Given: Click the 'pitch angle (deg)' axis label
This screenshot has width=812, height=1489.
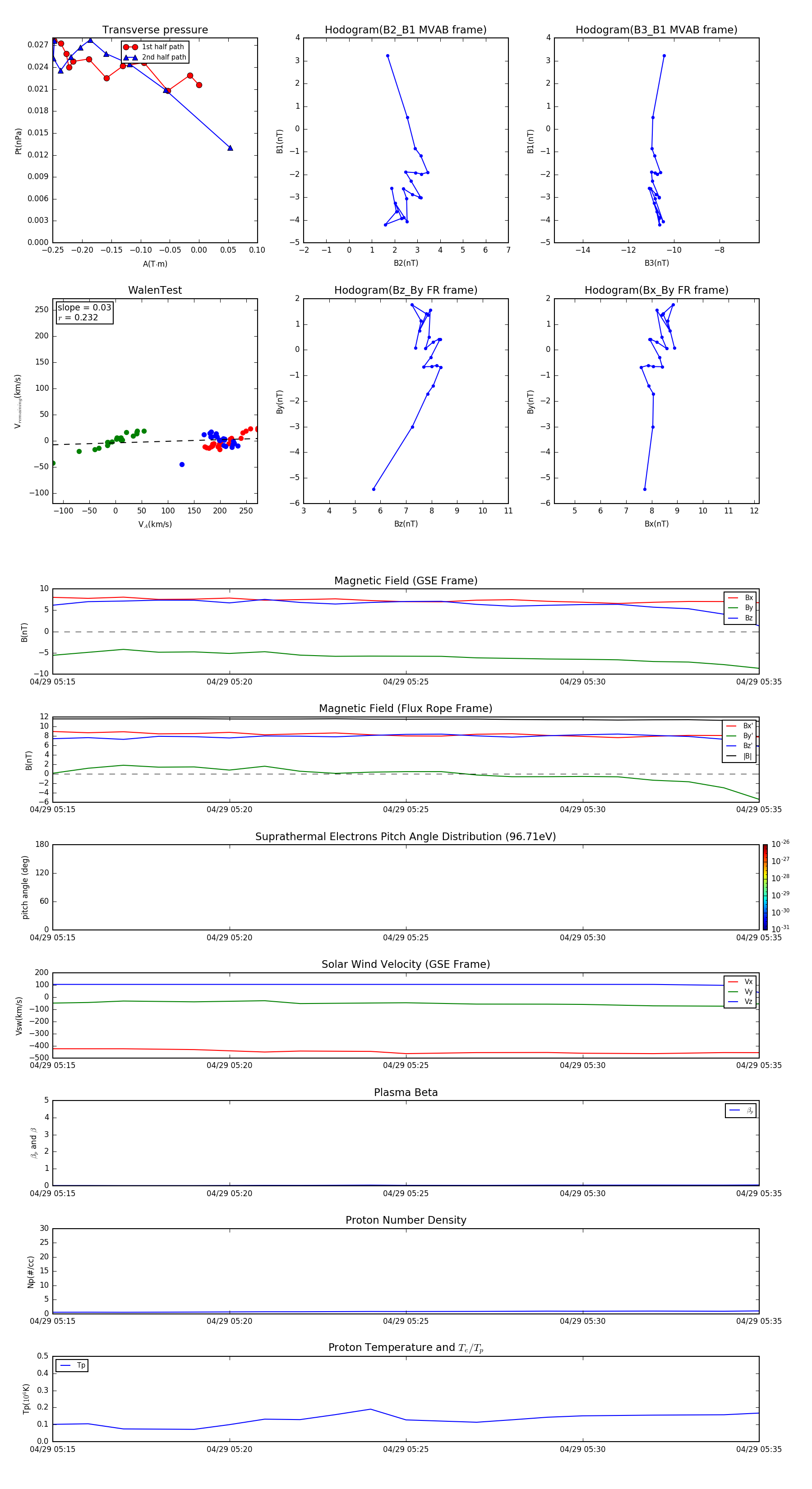Looking at the screenshot, I should coord(25,887).
